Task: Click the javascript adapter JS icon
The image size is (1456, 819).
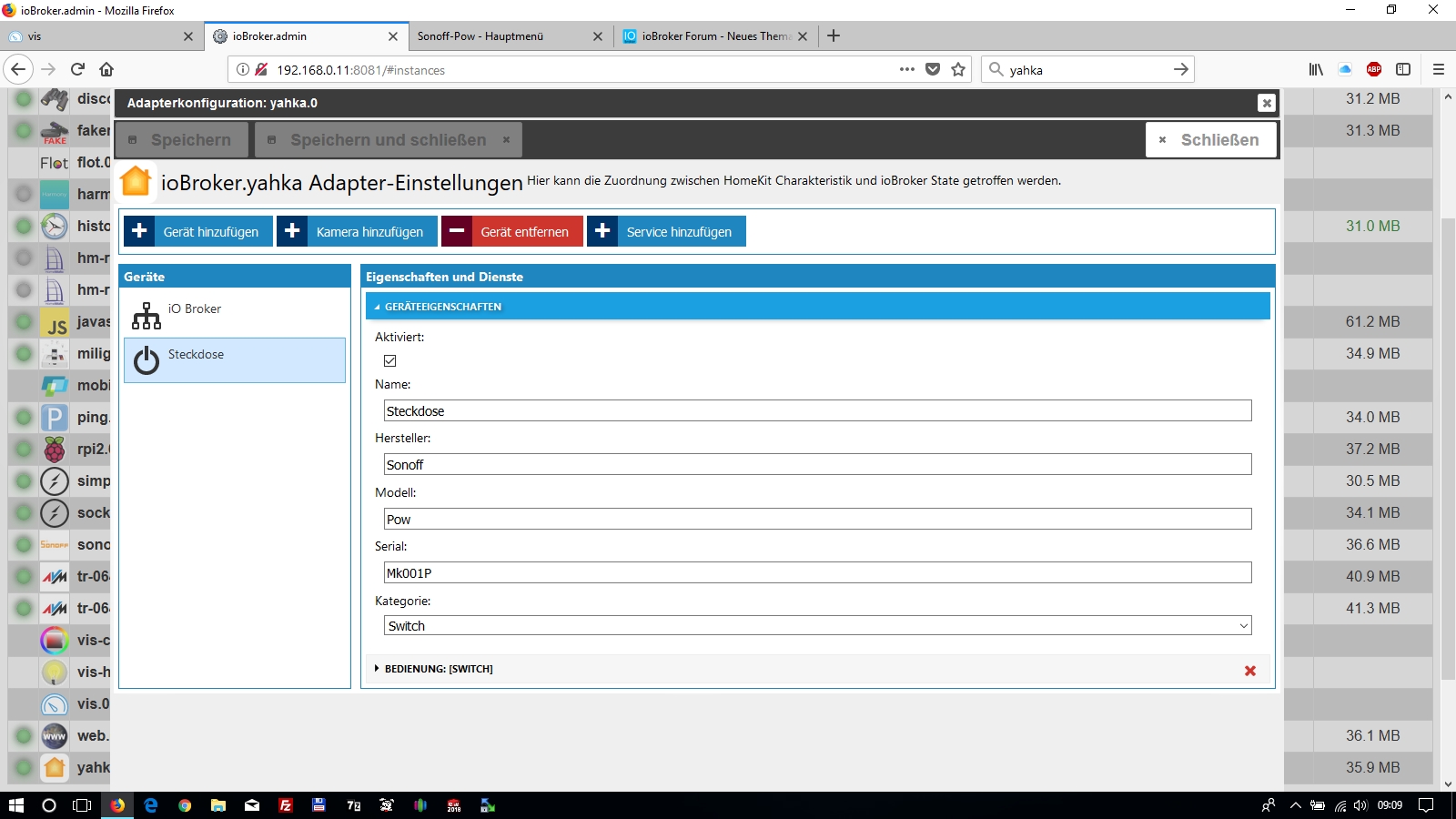Action: click(55, 322)
